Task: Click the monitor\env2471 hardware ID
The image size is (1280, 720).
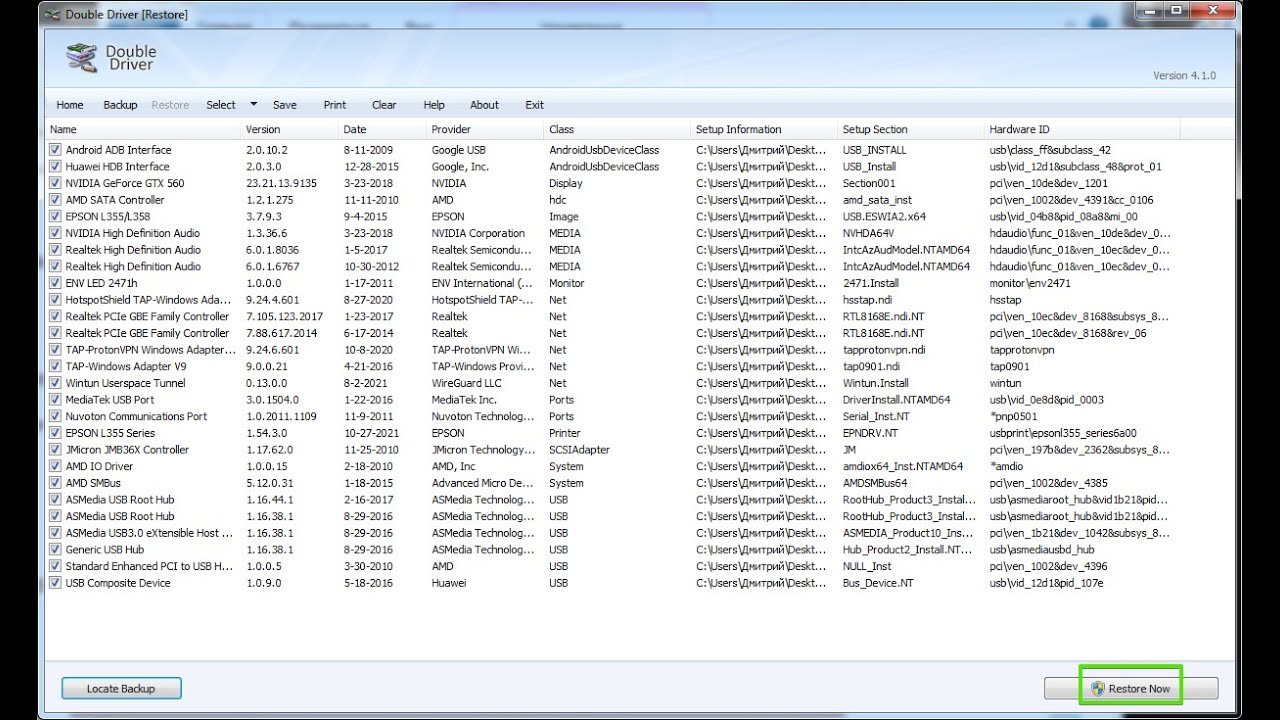Action: pyautogui.click(x=1028, y=283)
